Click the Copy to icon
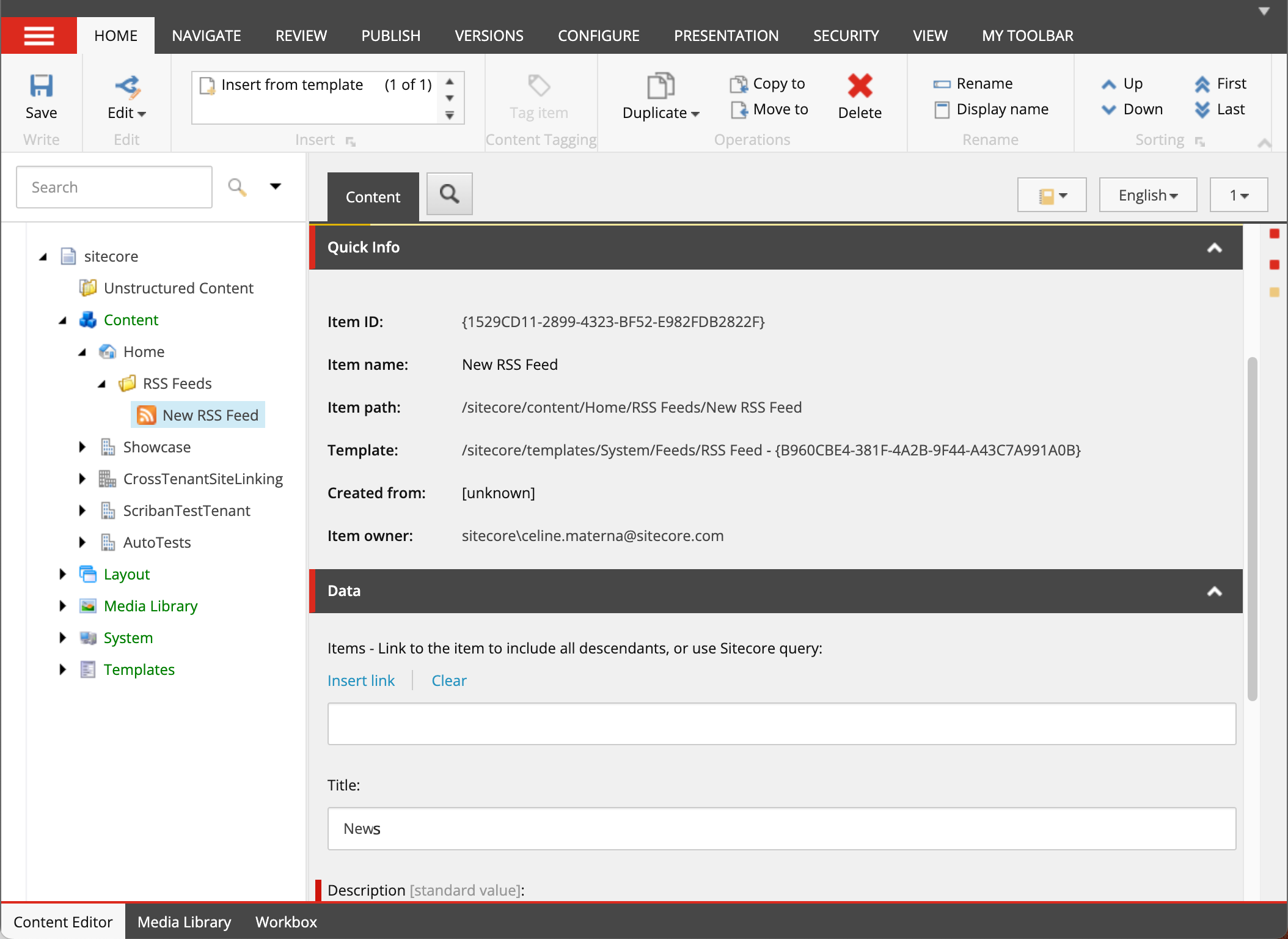 (x=740, y=83)
